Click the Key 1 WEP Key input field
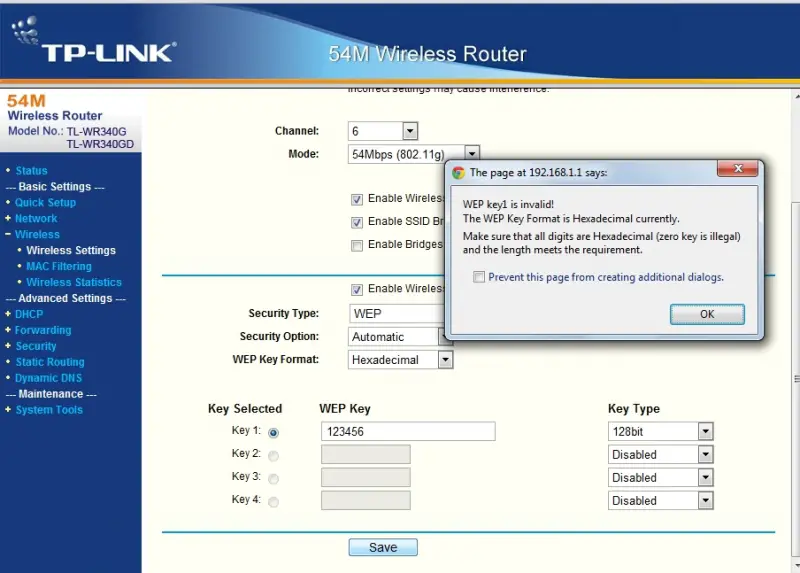Image resolution: width=800 pixels, height=573 pixels. pos(408,432)
